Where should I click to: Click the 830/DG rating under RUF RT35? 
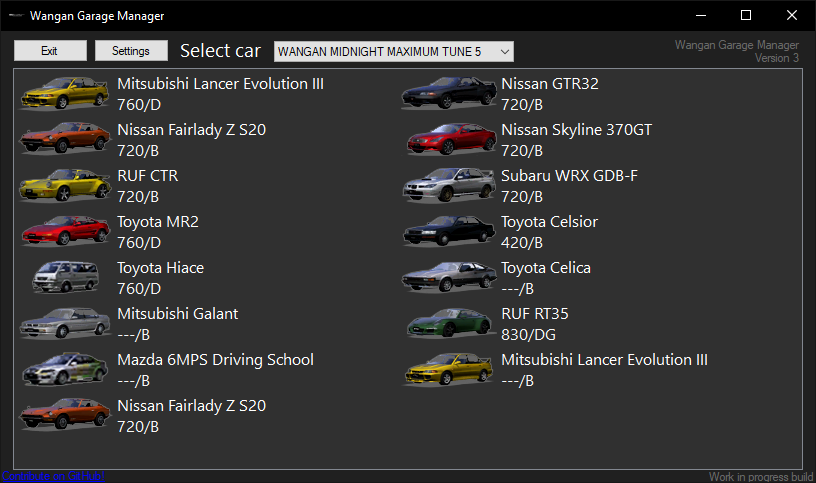(528, 335)
